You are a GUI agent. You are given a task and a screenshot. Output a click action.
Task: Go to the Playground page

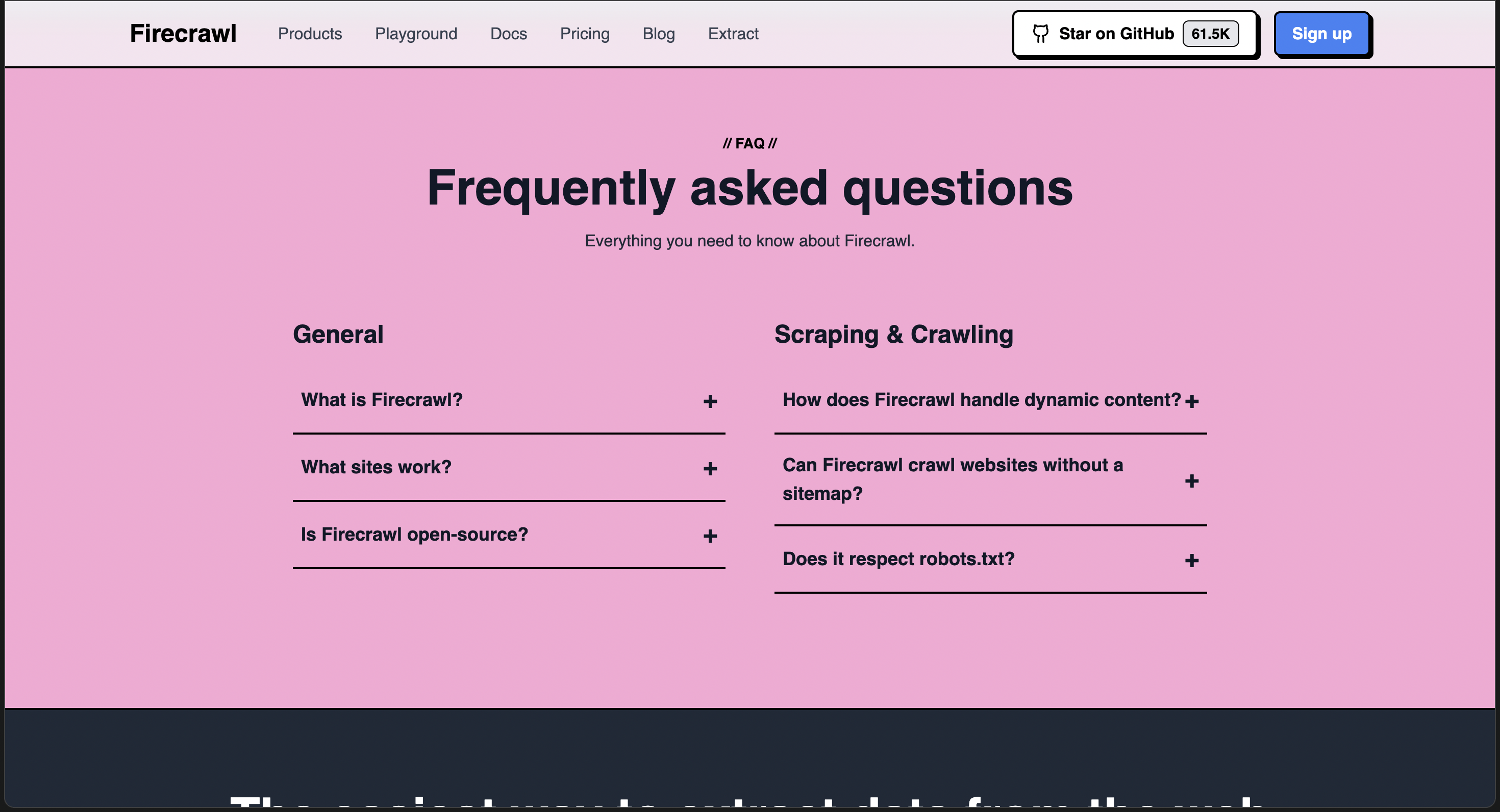click(x=416, y=34)
